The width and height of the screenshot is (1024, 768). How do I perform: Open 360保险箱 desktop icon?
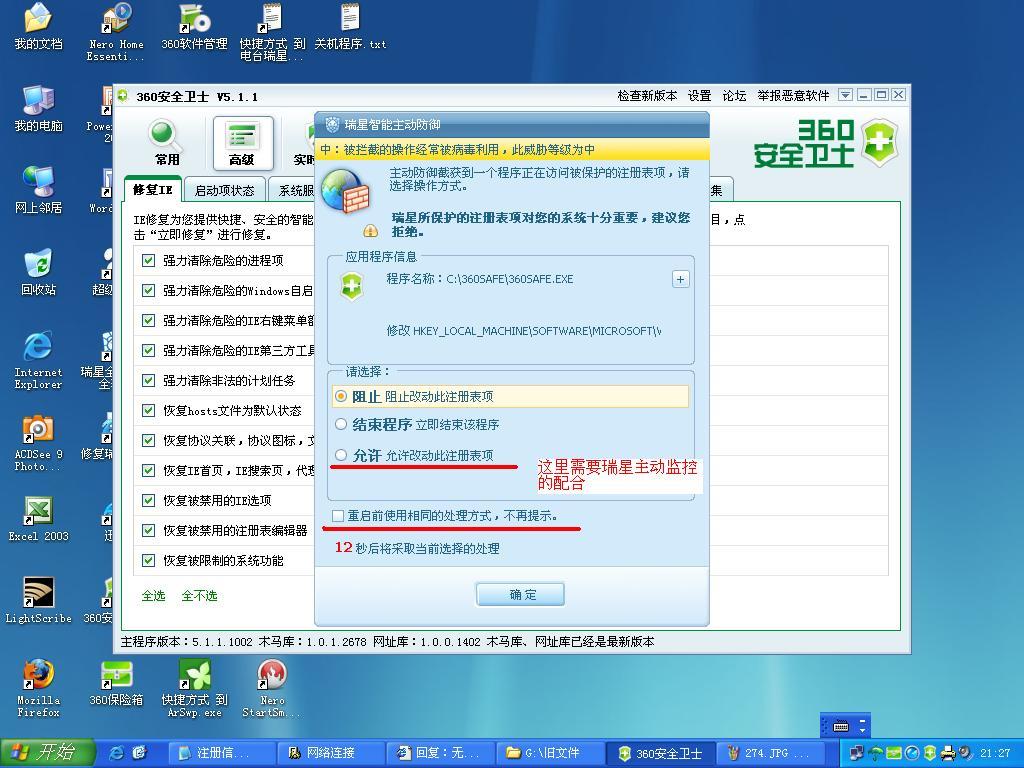click(x=116, y=683)
